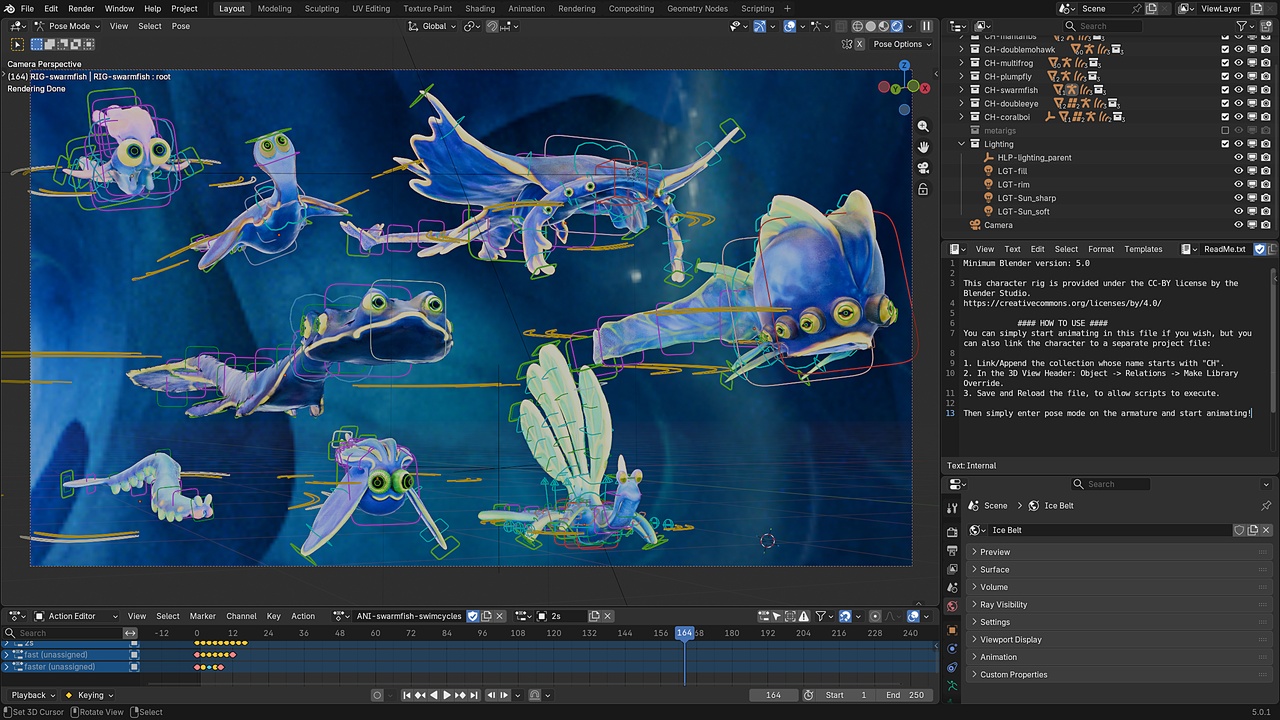Enable the metarigs collection checkbox
This screenshot has height=720, width=1280.
tap(1225, 130)
